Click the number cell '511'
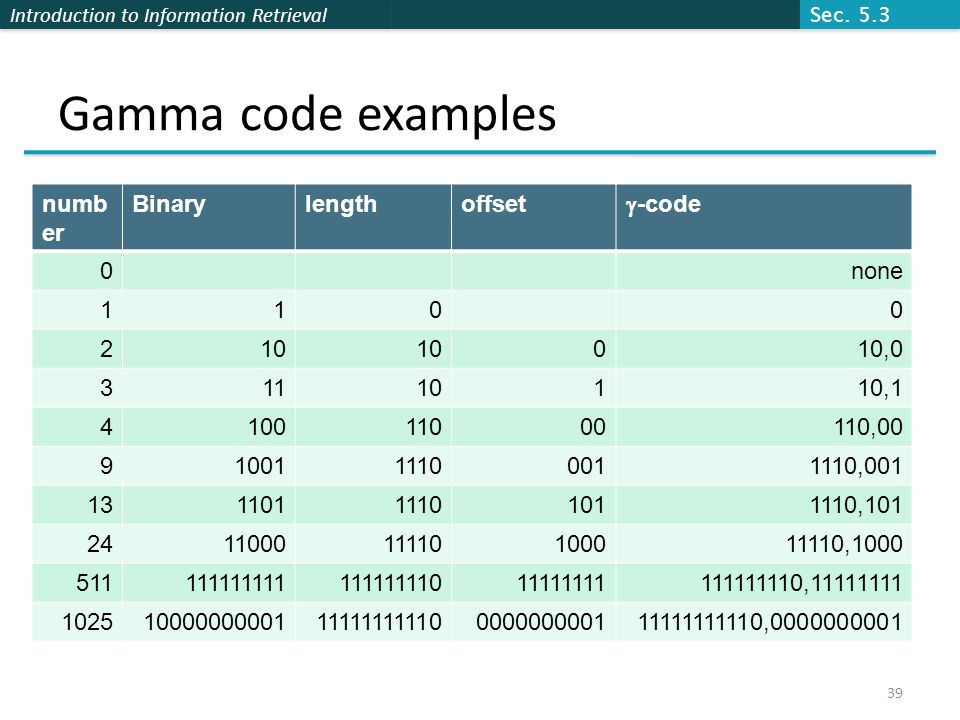960x720 pixels. (x=77, y=583)
